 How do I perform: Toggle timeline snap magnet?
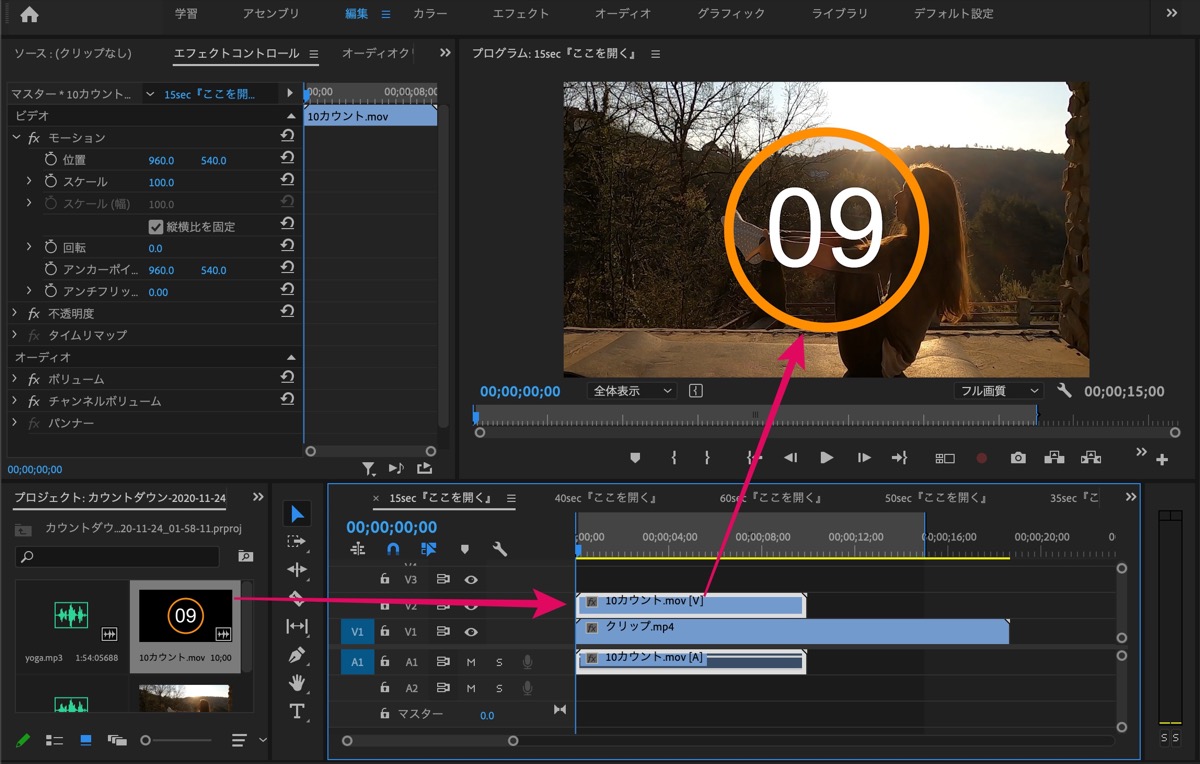coord(393,549)
